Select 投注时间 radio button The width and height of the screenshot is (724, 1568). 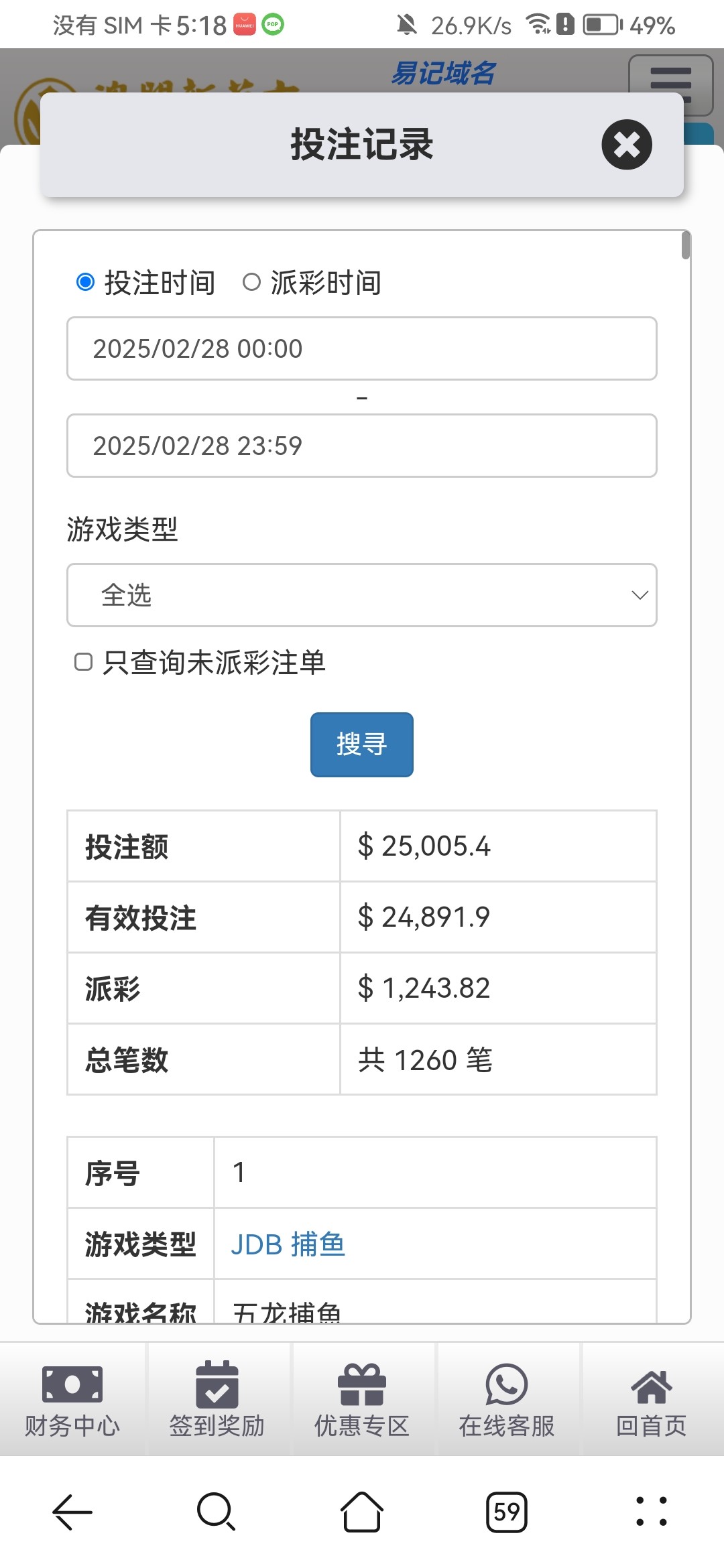(85, 282)
